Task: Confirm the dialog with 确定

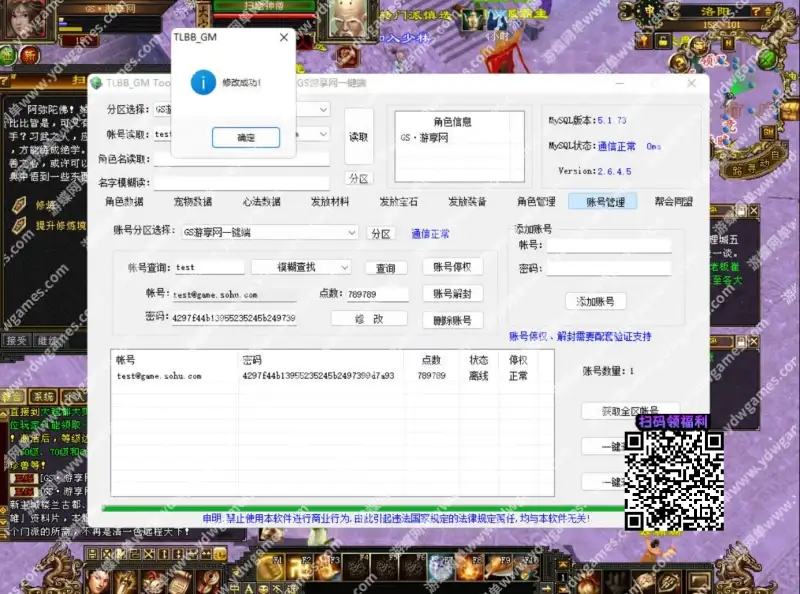Action: [x=246, y=137]
